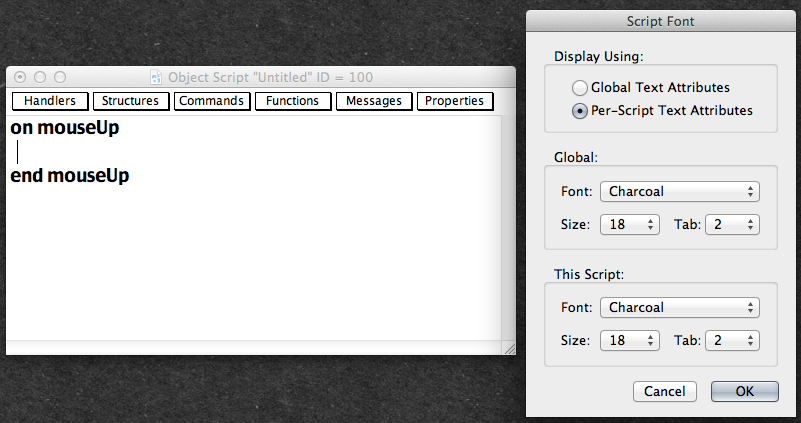The image size is (801, 423).
Task: Open the Global Tab dropdown
Action: pos(732,225)
